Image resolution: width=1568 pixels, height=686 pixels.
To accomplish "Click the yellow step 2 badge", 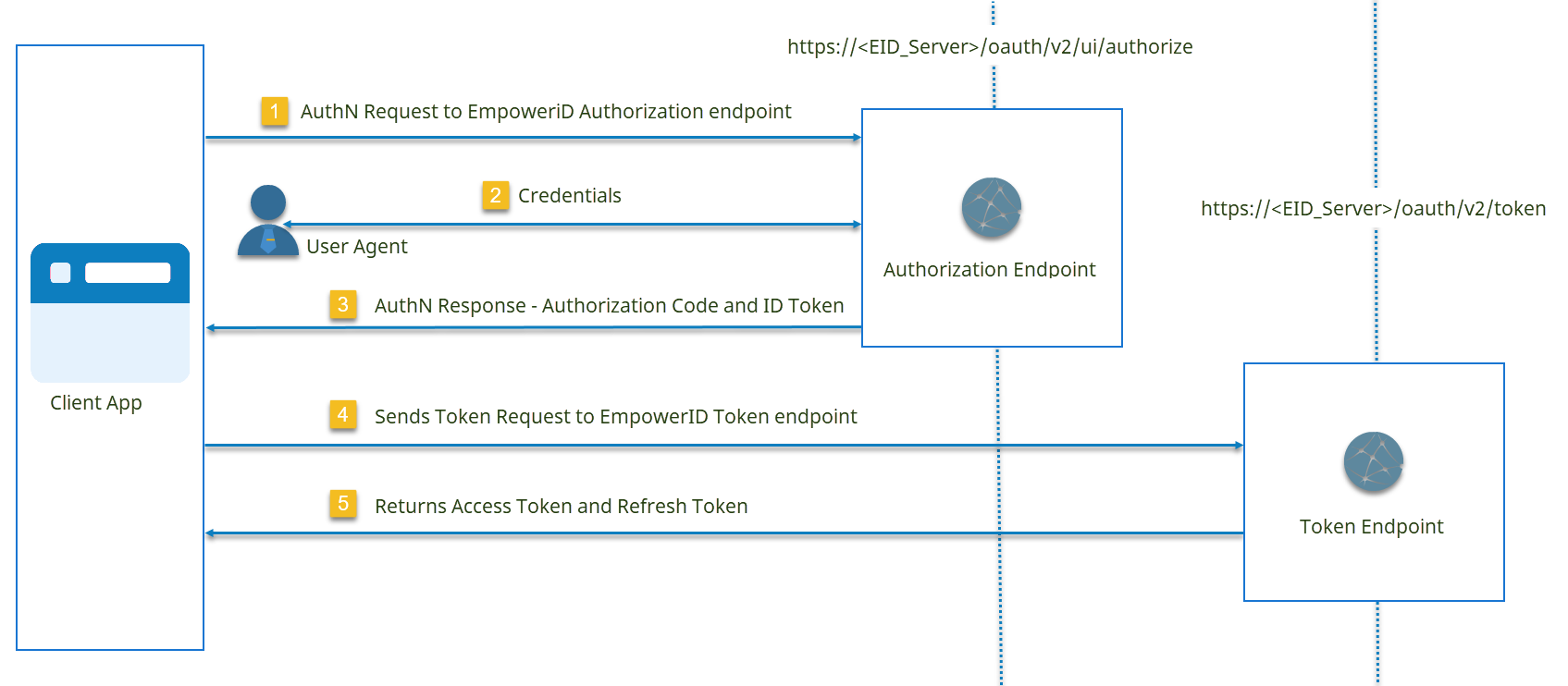I will 495,195.
